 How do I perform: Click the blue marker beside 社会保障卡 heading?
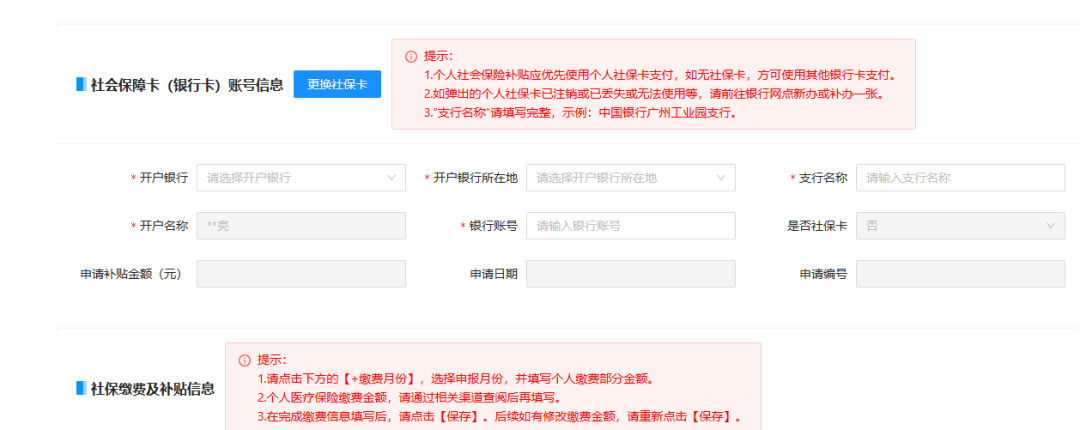pos(81,85)
